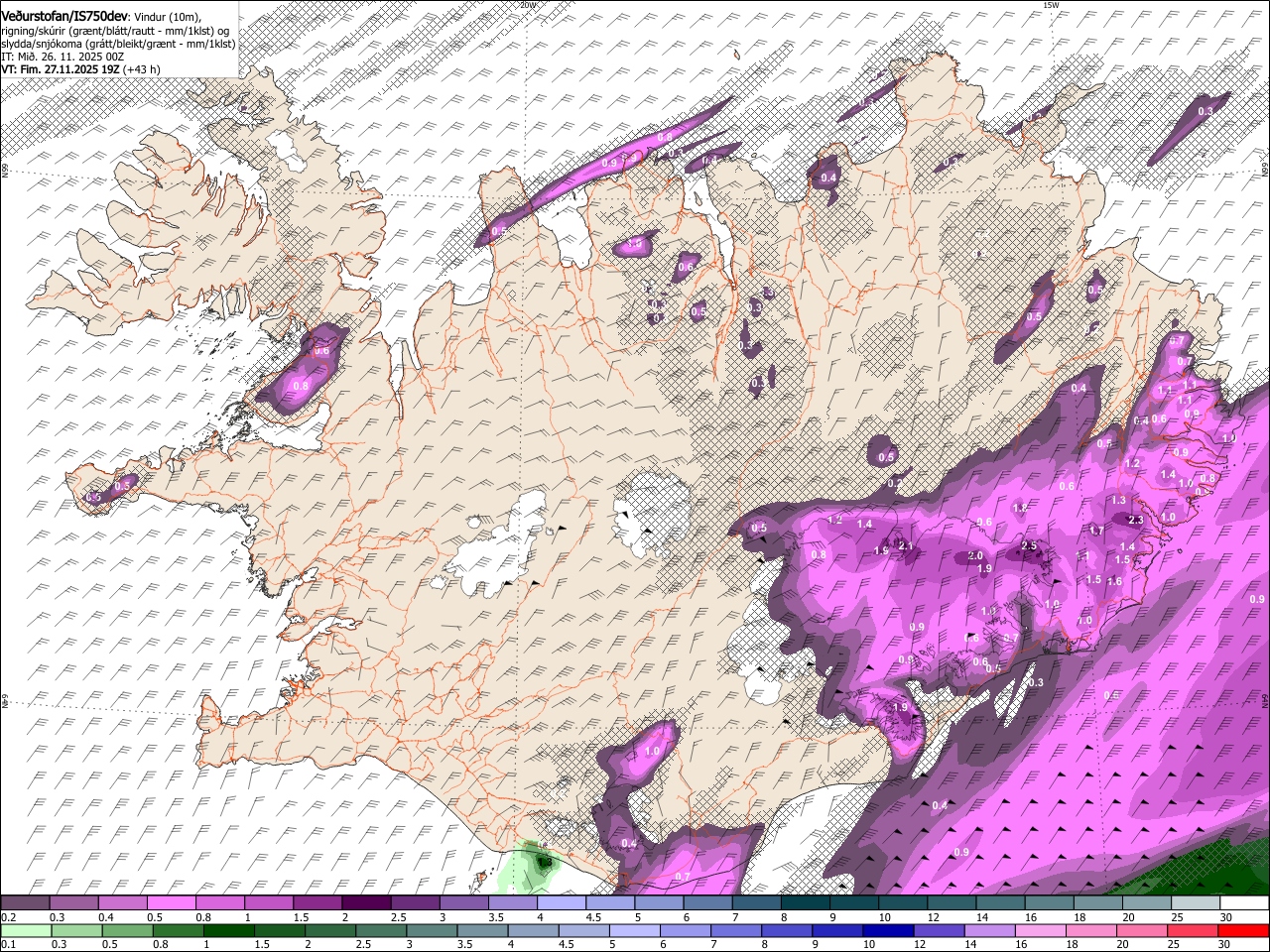Click the crimson 25 rain legend swatch
This screenshot has height=952, width=1270.
(1194, 930)
